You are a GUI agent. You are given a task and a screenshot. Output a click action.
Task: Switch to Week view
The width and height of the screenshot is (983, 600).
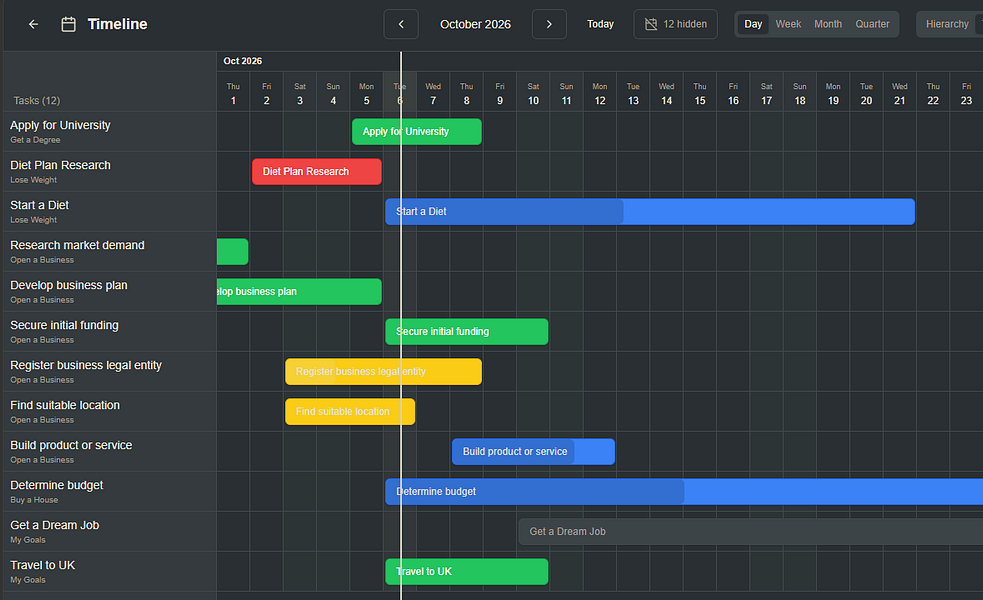click(788, 24)
